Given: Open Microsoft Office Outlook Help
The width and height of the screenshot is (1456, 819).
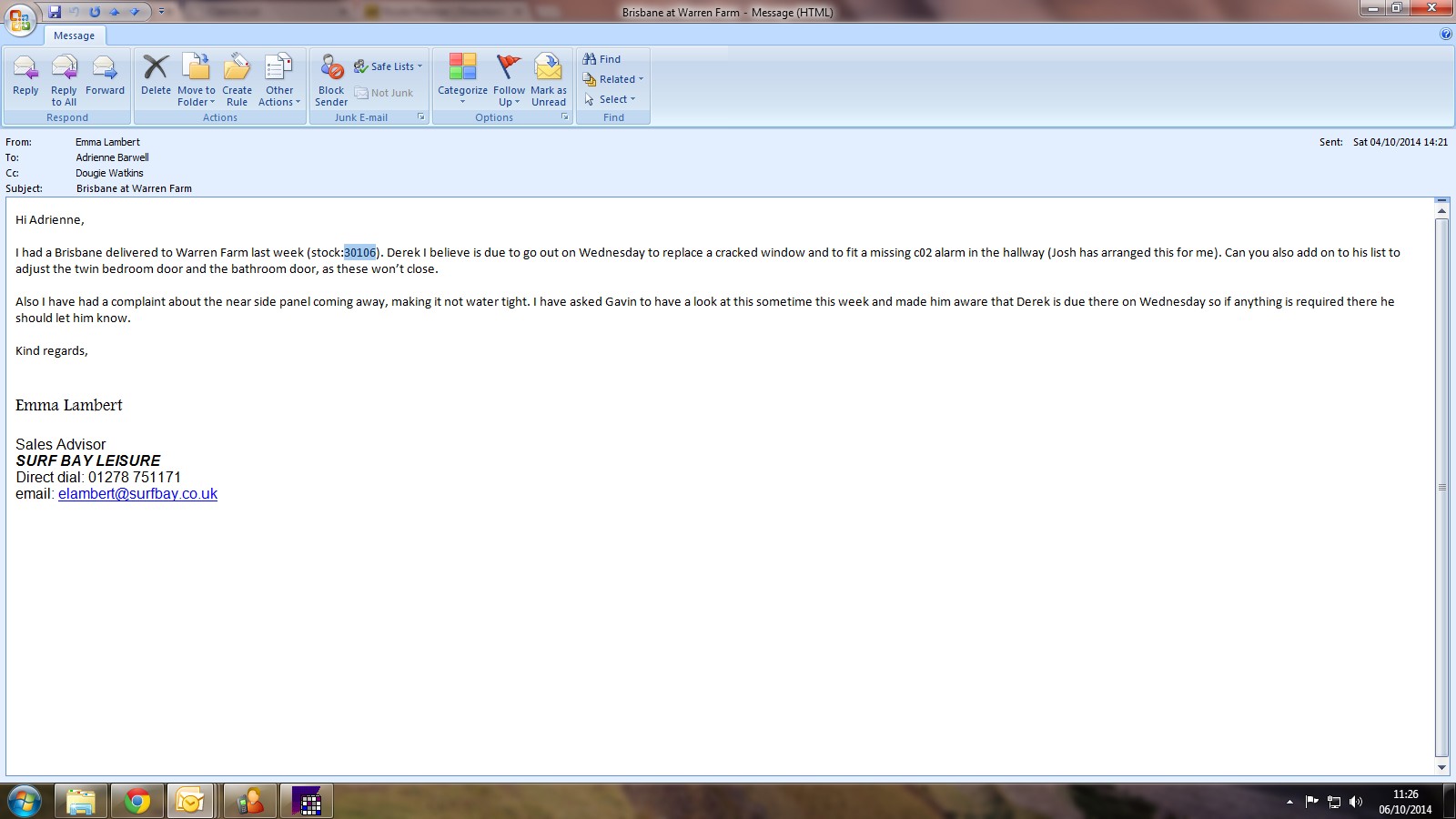Looking at the screenshot, I should coord(1446,35).
